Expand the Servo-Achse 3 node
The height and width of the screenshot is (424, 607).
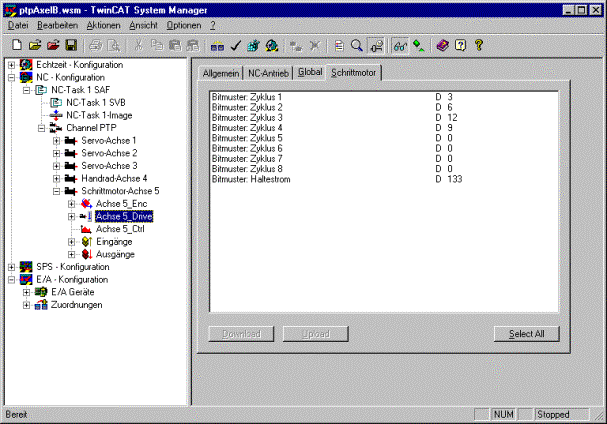pyautogui.click(x=57, y=166)
